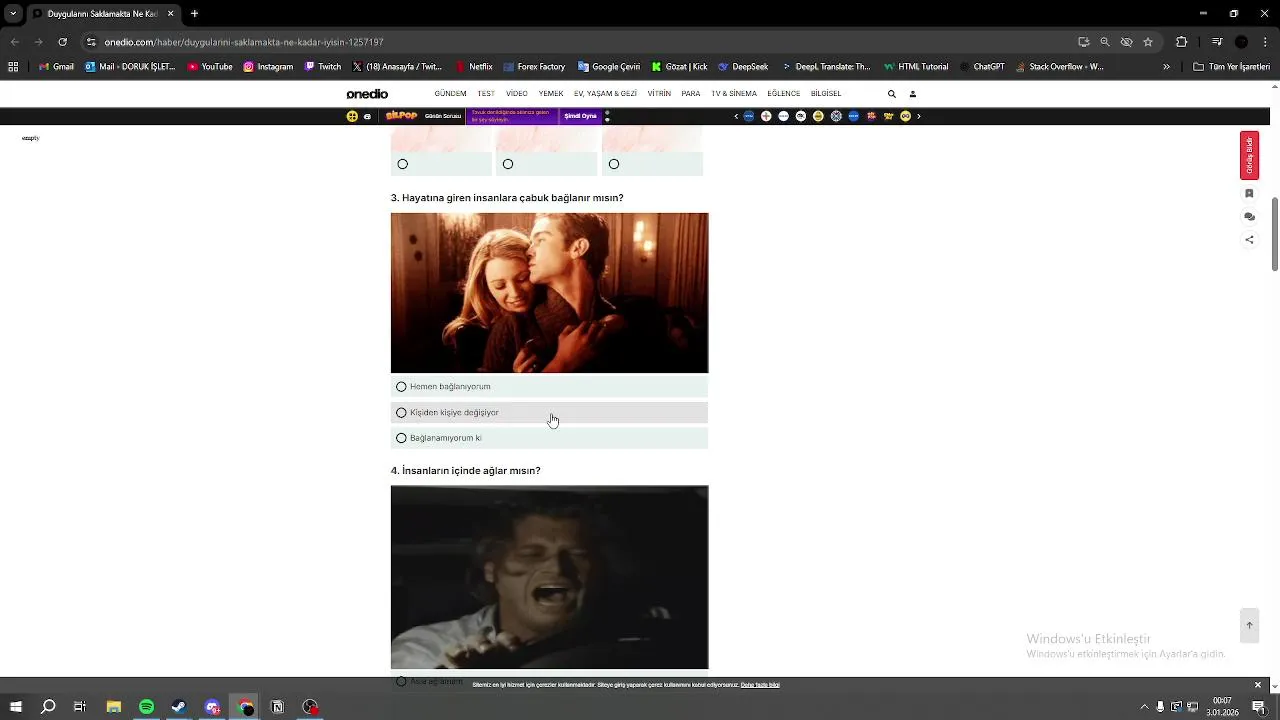Open the comments icon on the right sidebar
The image size is (1280, 720).
[1249, 216]
